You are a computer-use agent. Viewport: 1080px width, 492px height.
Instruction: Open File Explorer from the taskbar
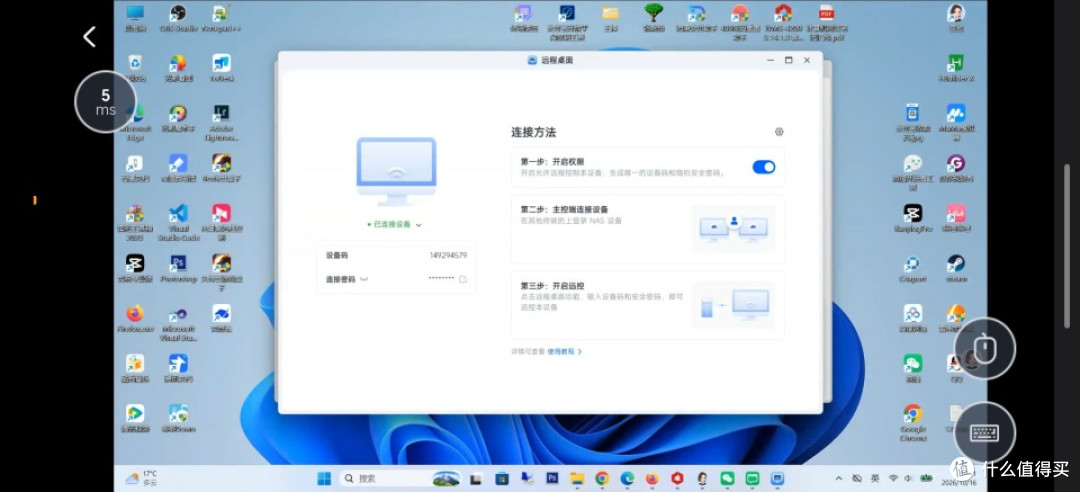[577, 478]
